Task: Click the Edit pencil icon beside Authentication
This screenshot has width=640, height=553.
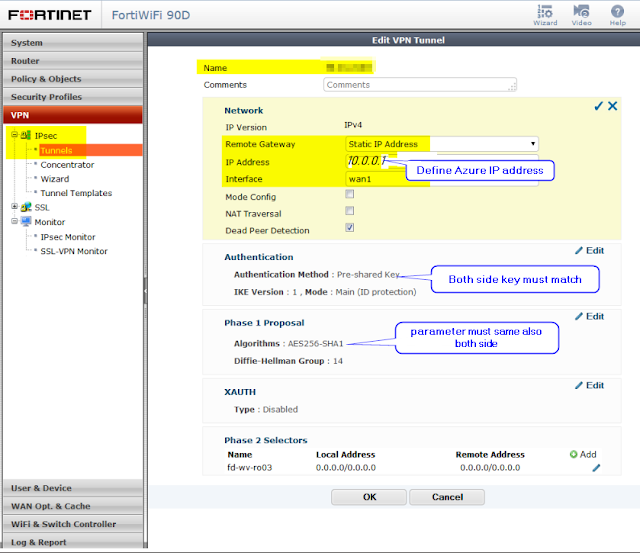Action: (579, 251)
